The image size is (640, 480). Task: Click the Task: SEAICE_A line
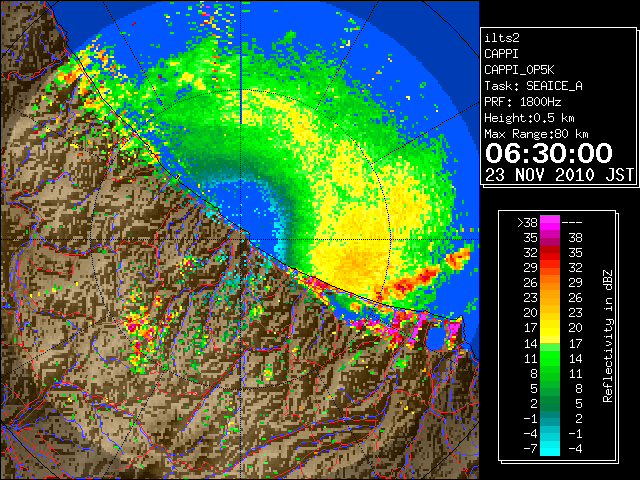coord(533,86)
